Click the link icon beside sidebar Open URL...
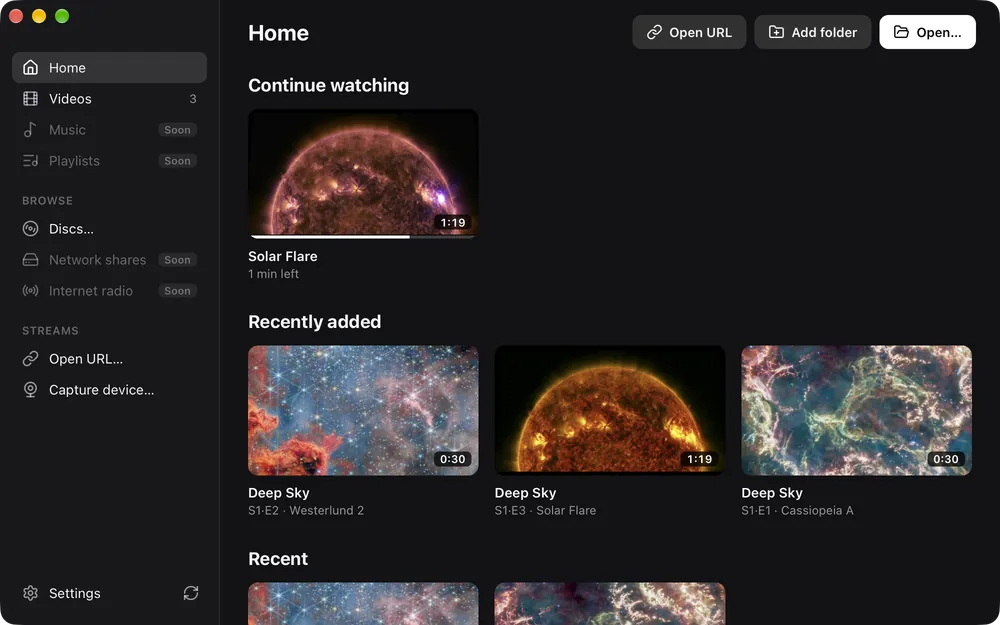 coord(30,359)
